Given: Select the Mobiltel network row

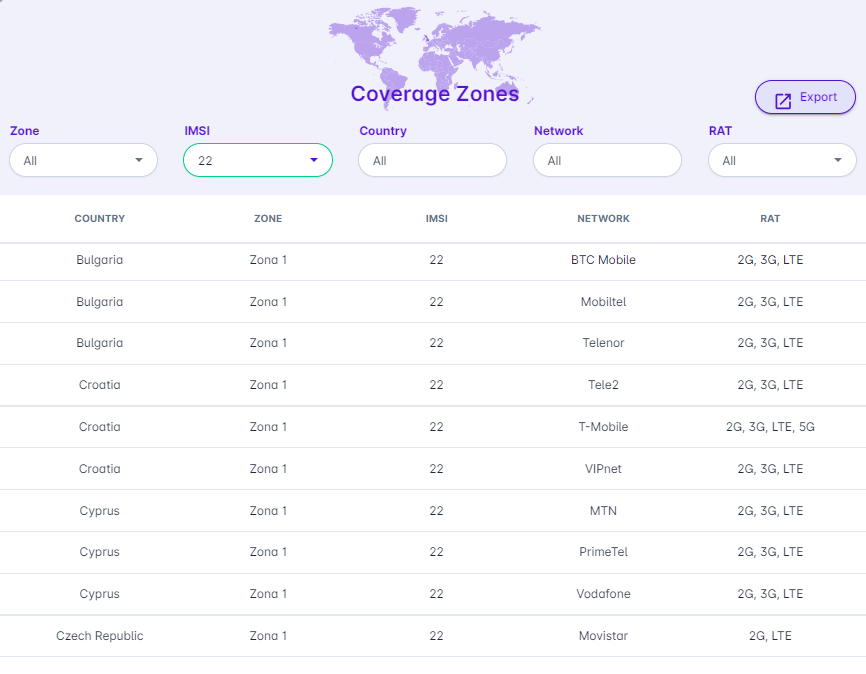Looking at the screenshot, I should click(603, 302).
